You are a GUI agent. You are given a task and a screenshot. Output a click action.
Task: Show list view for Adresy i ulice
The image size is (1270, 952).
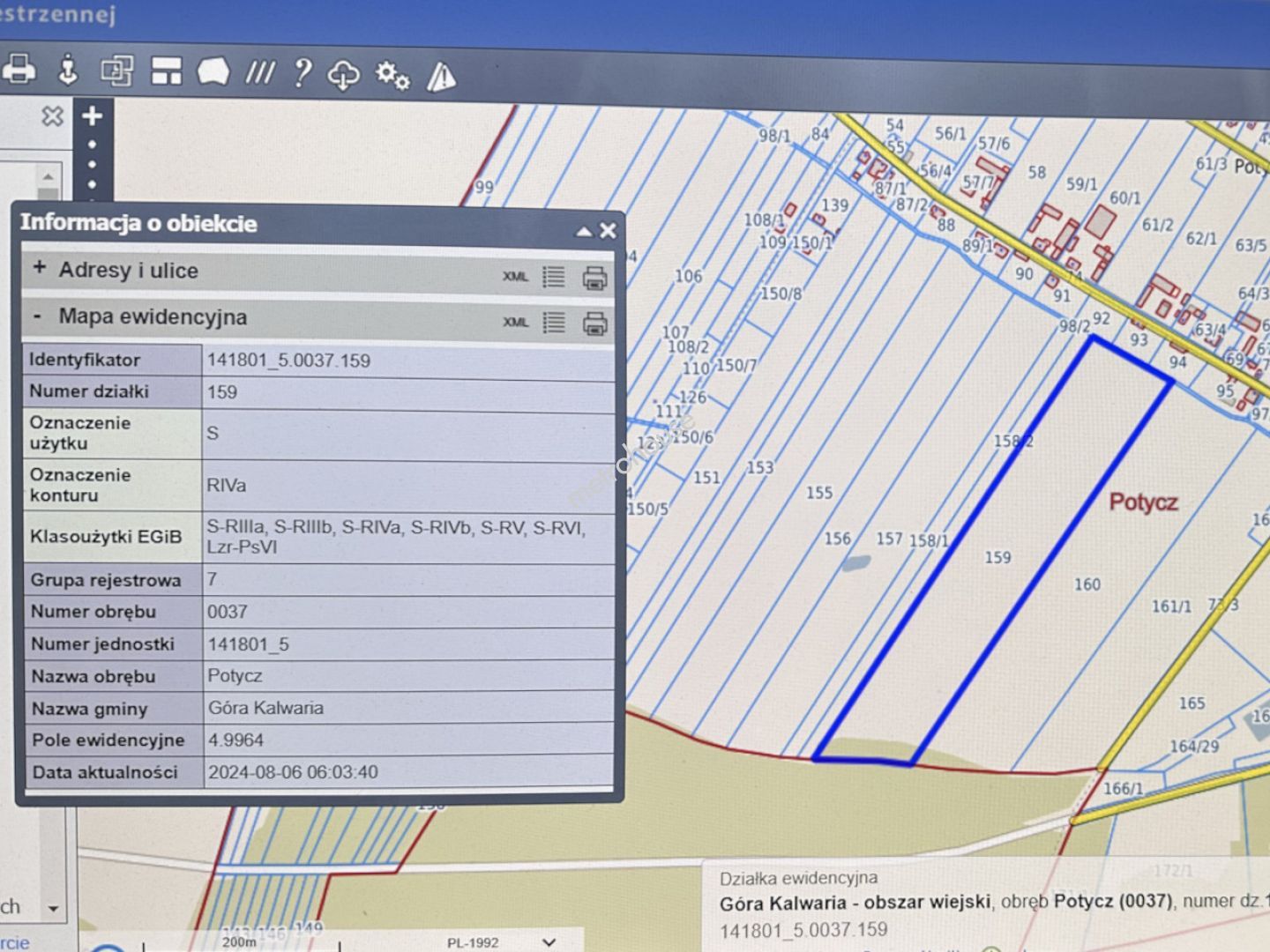[554, 277]
